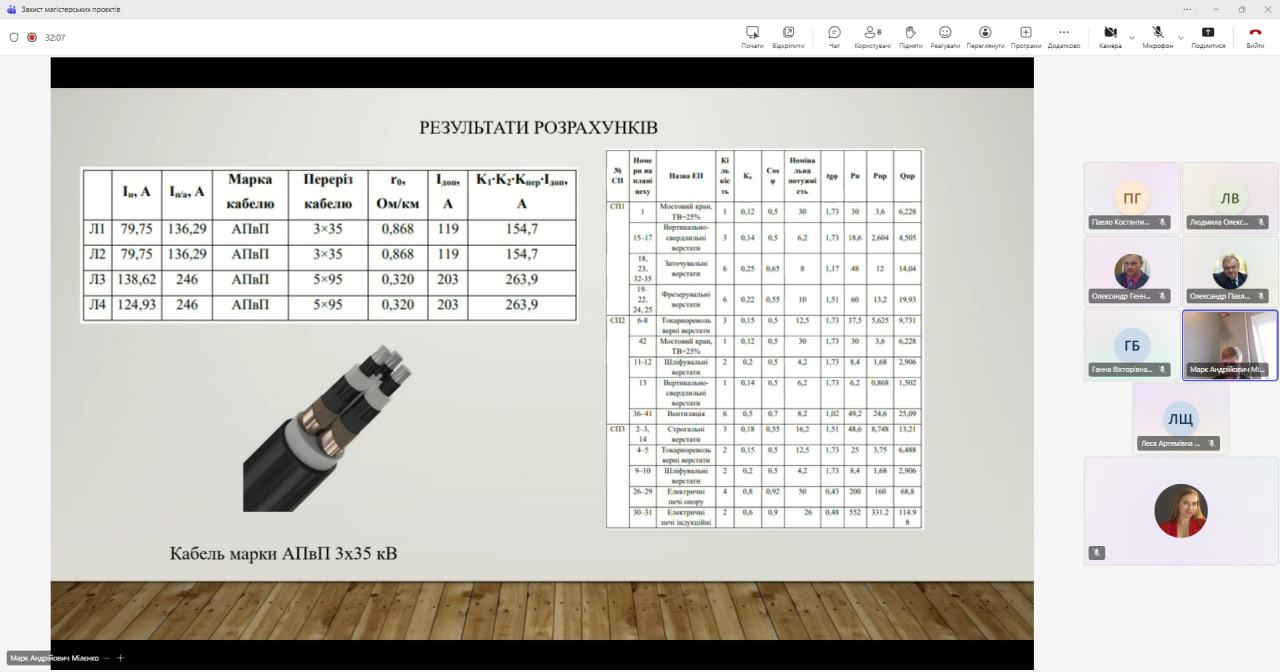Screen dimensions: 1280x672
Task: Click the shield security icon near timer
Action: click(x=14, y=37)
